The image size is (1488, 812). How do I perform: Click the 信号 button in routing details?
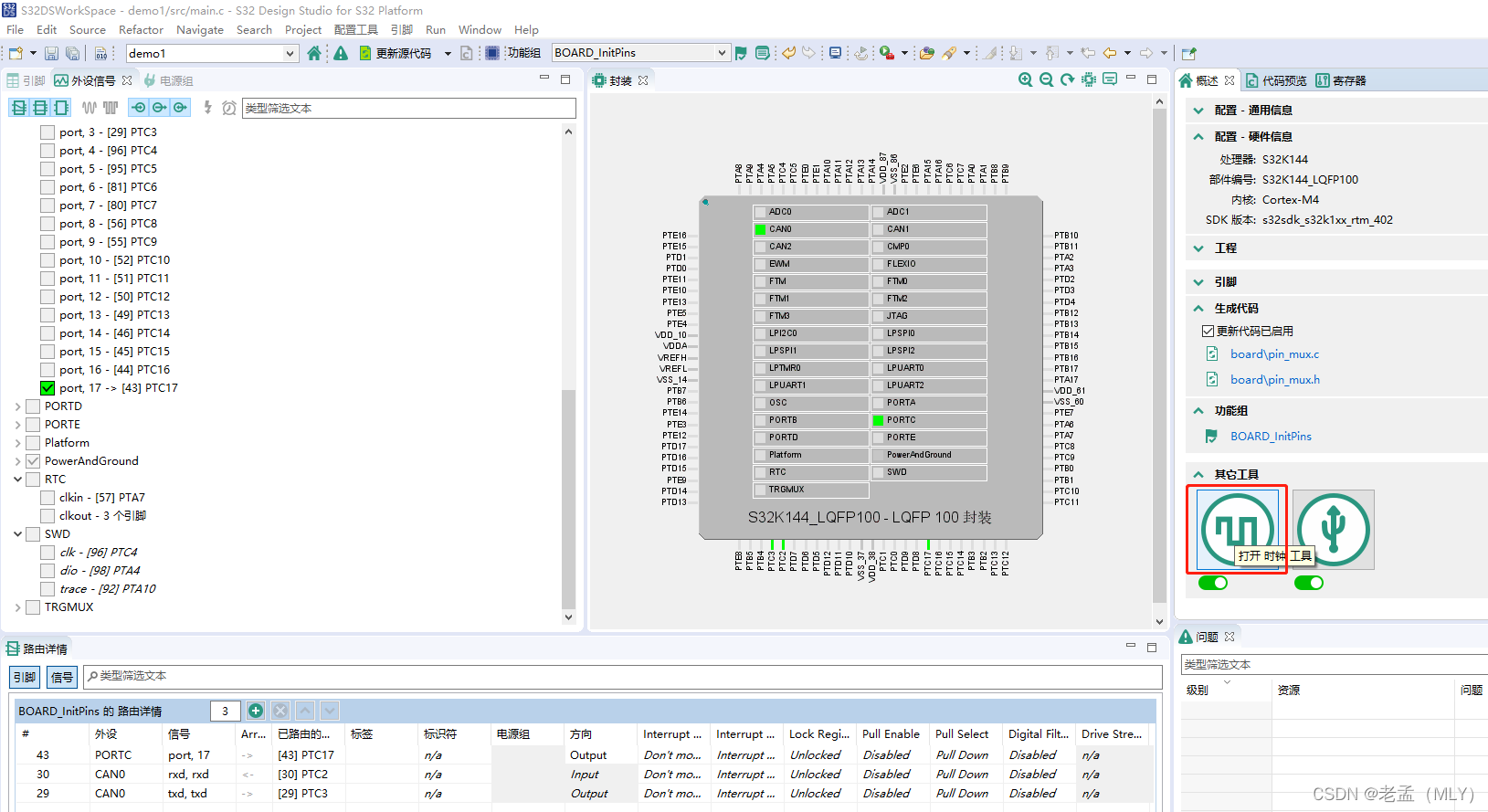click(62, 677)
